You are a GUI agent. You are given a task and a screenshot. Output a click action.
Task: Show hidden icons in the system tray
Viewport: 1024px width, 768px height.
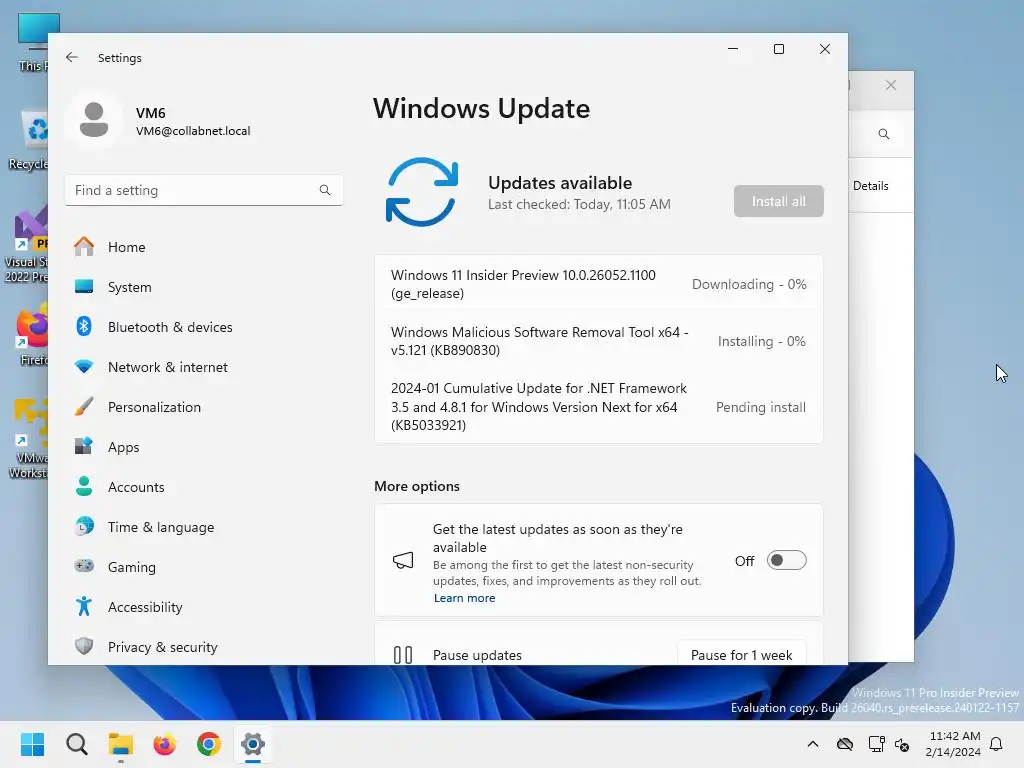coord(813,744)
